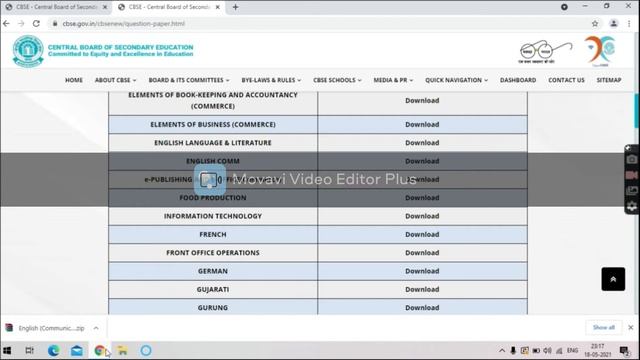The width and height of the screenshot is (640, 360).
Task: Open Chrome three-dot menu
Action: point(629,24)
